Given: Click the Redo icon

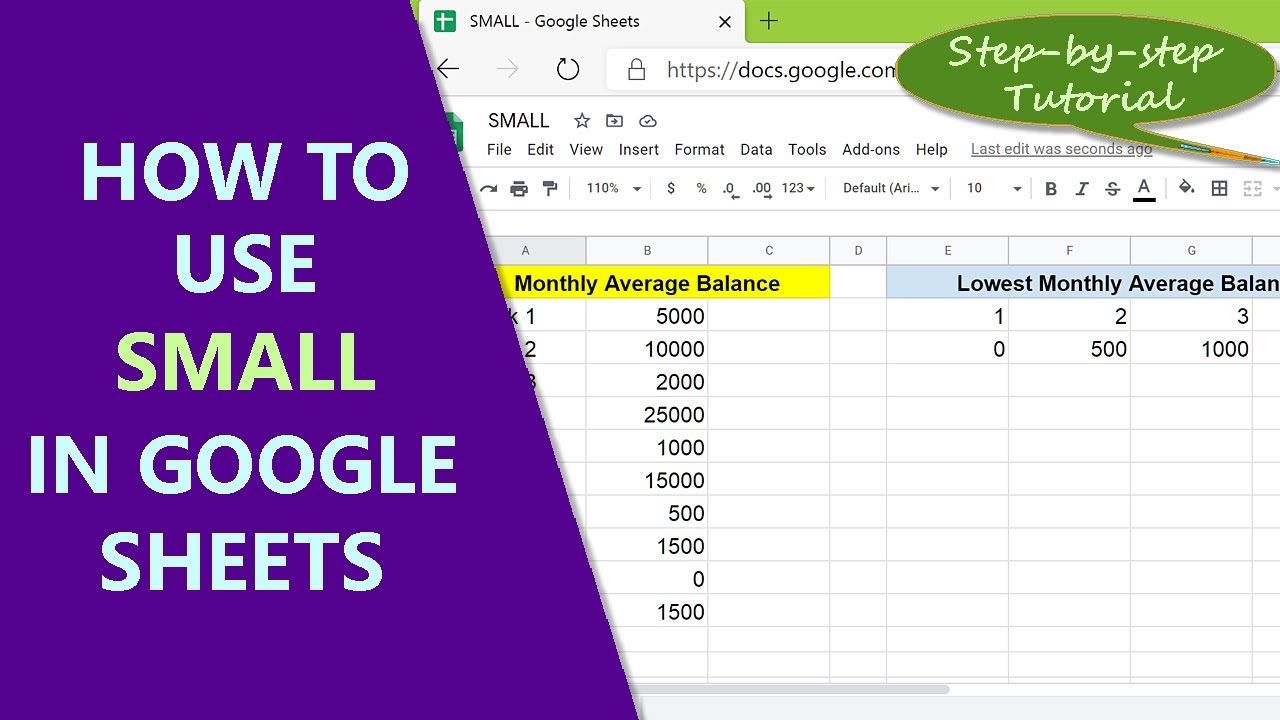Looking at the screenshot, I should pyautogui.click(x=488, y=188).
